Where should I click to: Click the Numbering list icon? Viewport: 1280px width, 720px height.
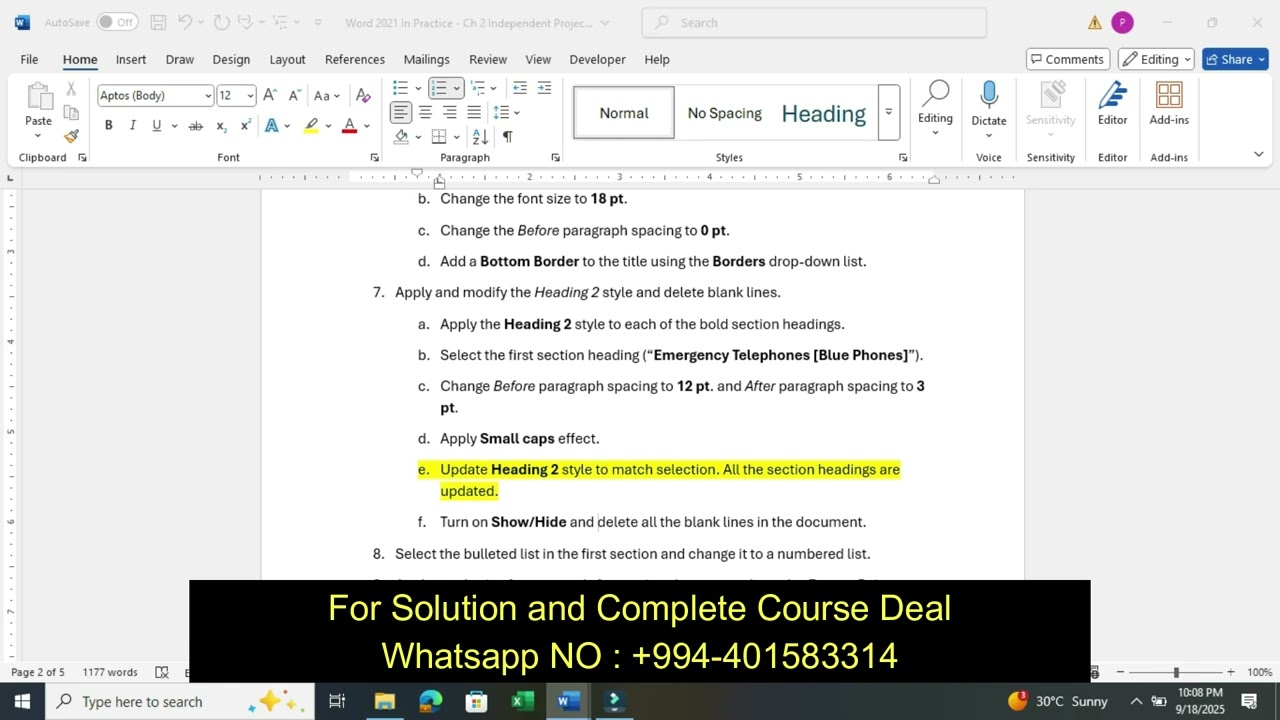click(439, 88)
